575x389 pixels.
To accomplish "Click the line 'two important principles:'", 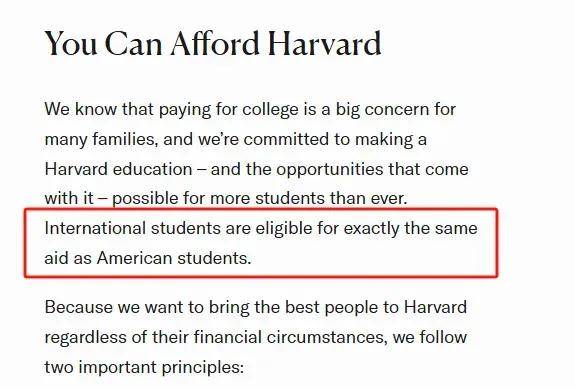I will (144, 367).
